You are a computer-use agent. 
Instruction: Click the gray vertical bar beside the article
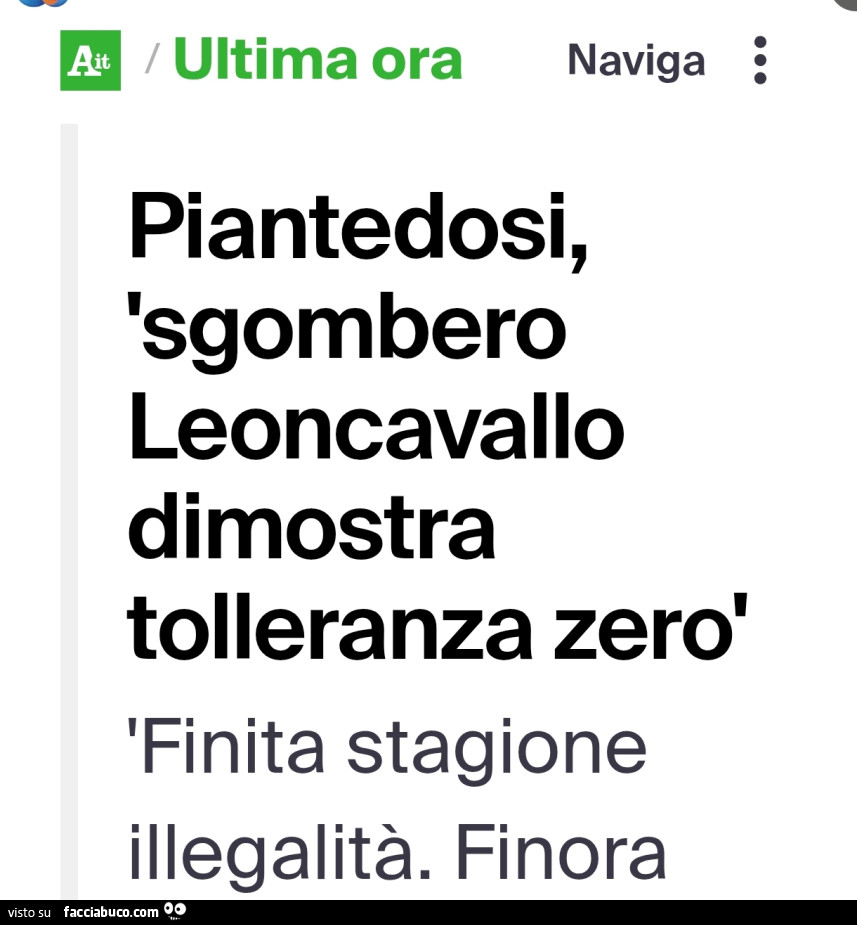tap(69, 500)
